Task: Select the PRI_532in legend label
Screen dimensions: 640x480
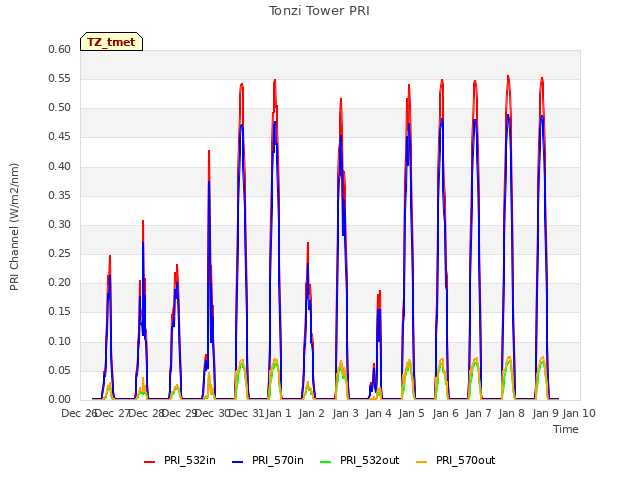Action: point(190,460)
